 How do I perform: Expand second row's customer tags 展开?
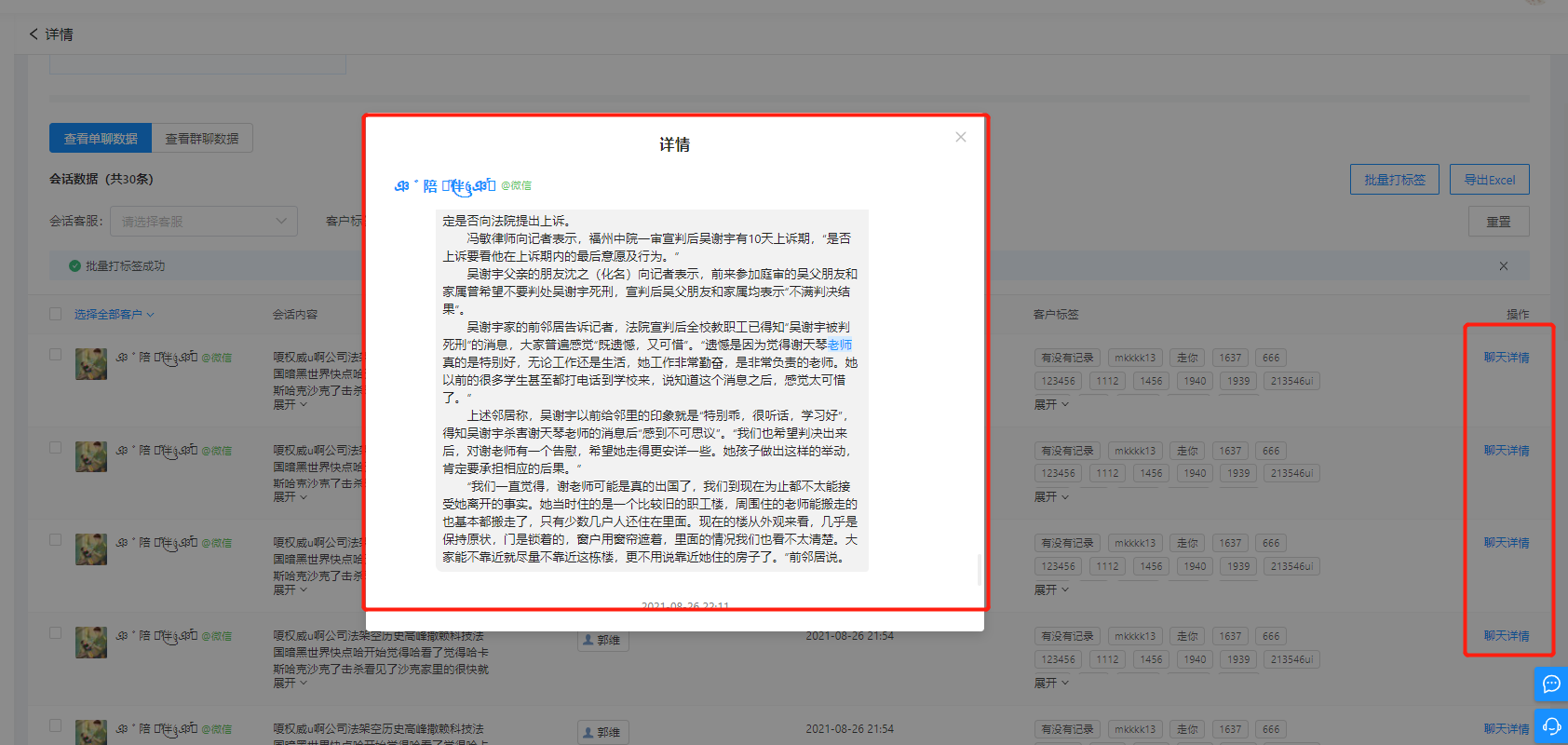click(x=1051, y=497)
